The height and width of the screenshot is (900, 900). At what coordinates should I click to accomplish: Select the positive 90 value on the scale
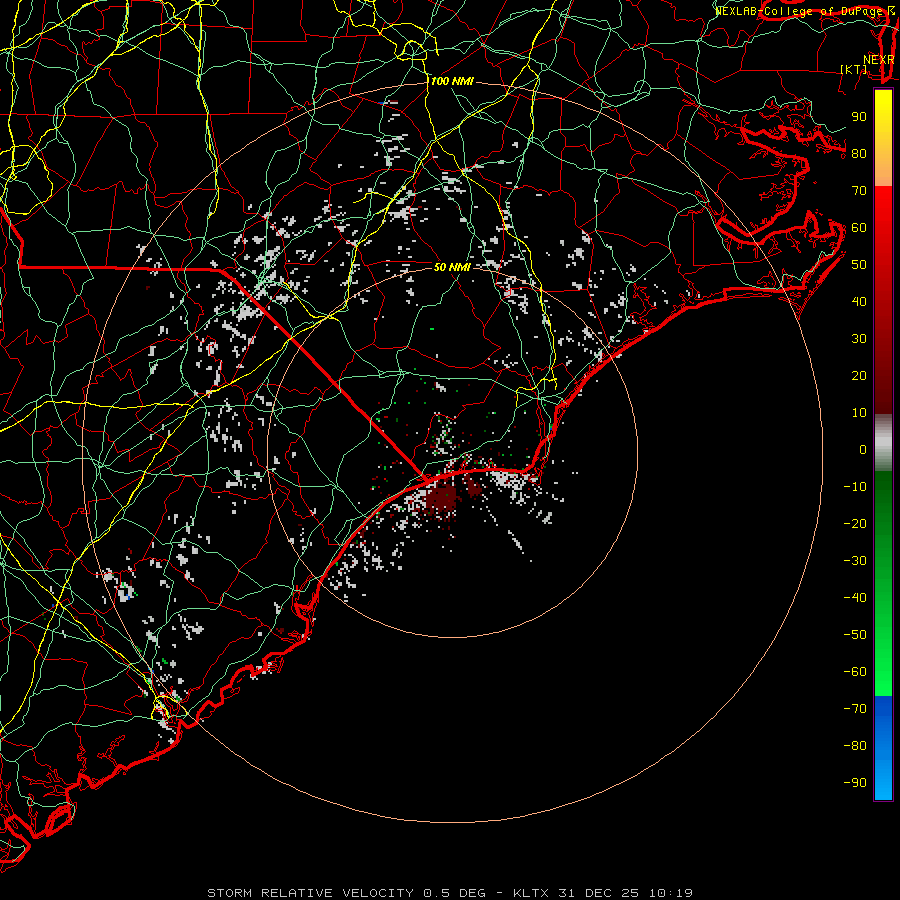pos(859,117)
